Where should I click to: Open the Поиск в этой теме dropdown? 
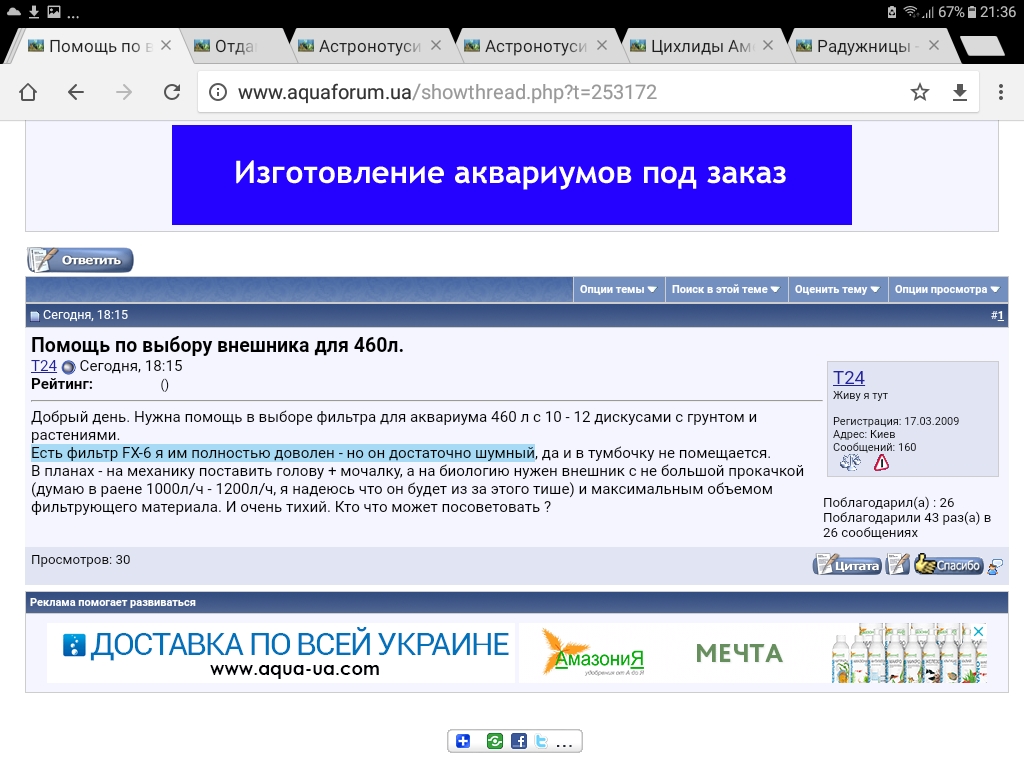coord(726,289)
